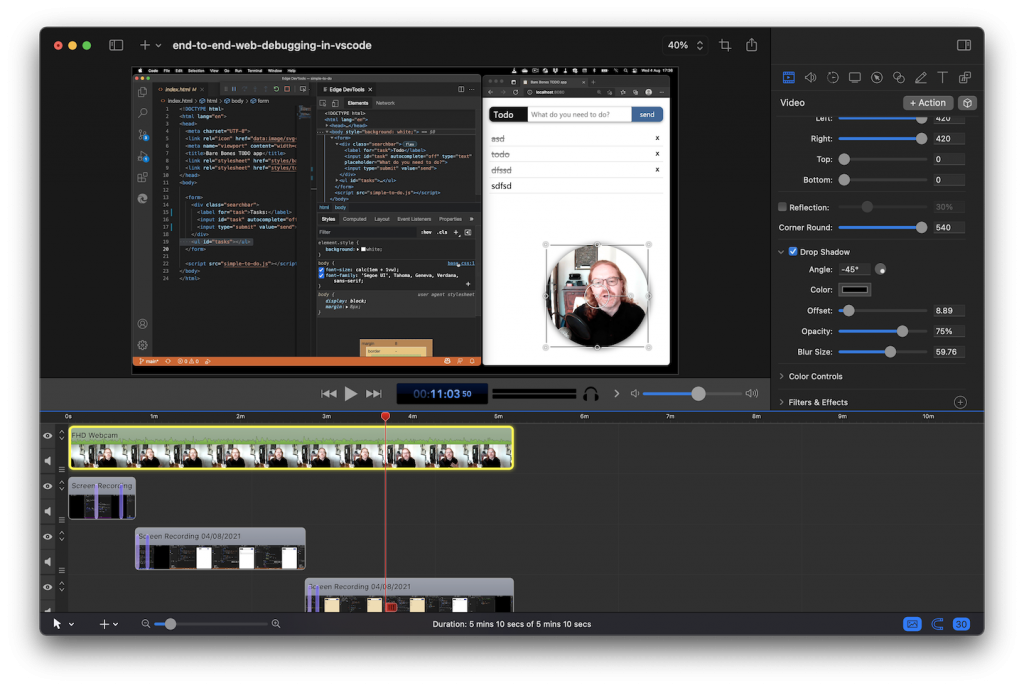
Task: Hide the short Screen Recording track
Action: [48, 486]
